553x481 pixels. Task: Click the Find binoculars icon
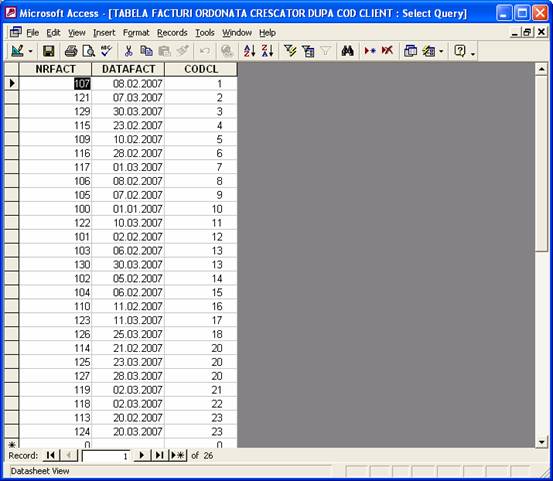tap(347, 51)
